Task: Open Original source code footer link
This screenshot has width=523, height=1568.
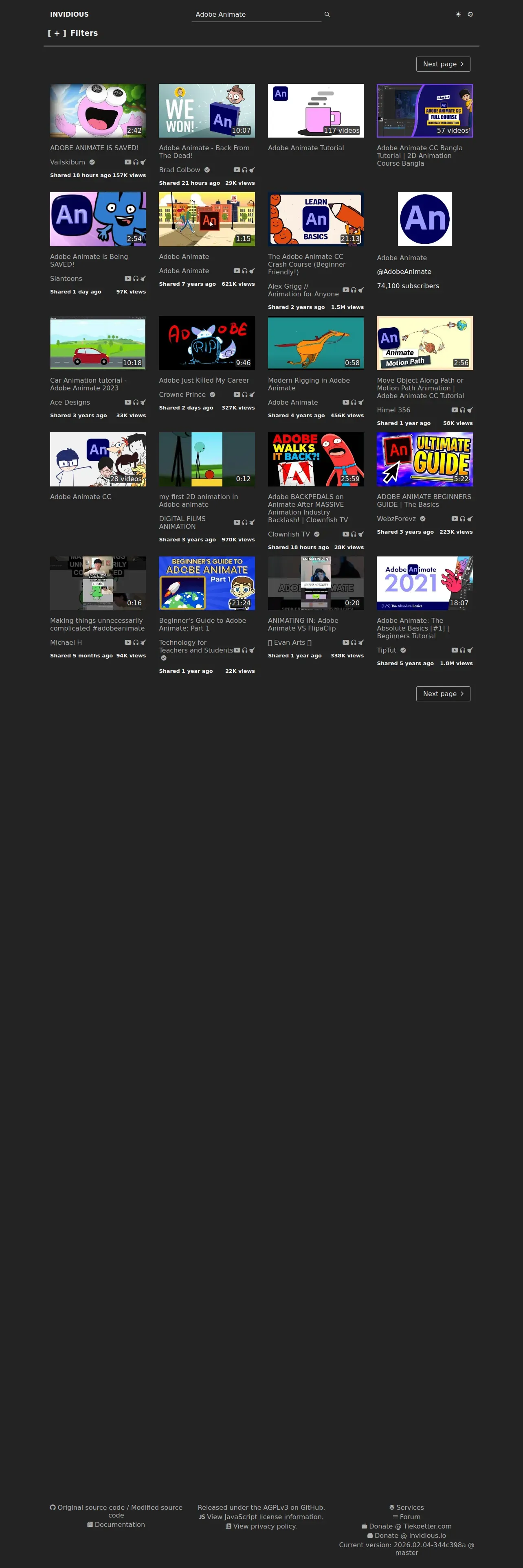Action: (91, 1507)
